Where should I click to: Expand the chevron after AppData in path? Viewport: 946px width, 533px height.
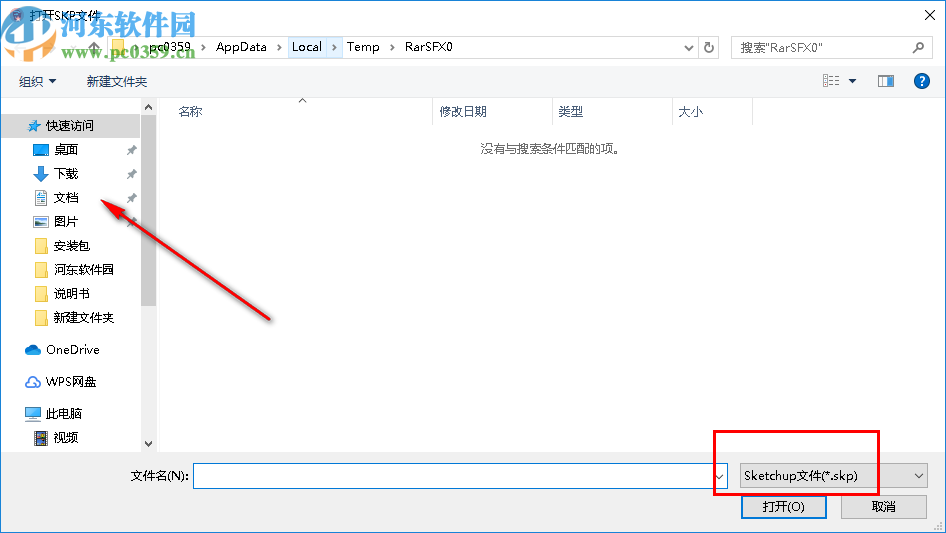pos(279,47)
